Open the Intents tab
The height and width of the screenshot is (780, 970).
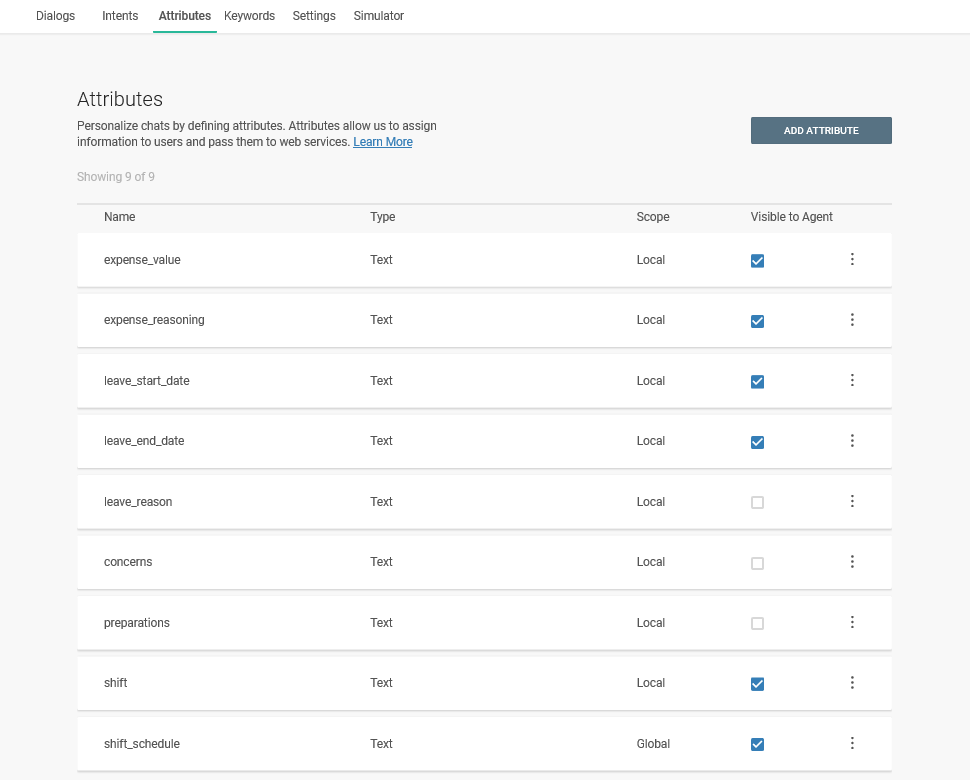point(120,16)
